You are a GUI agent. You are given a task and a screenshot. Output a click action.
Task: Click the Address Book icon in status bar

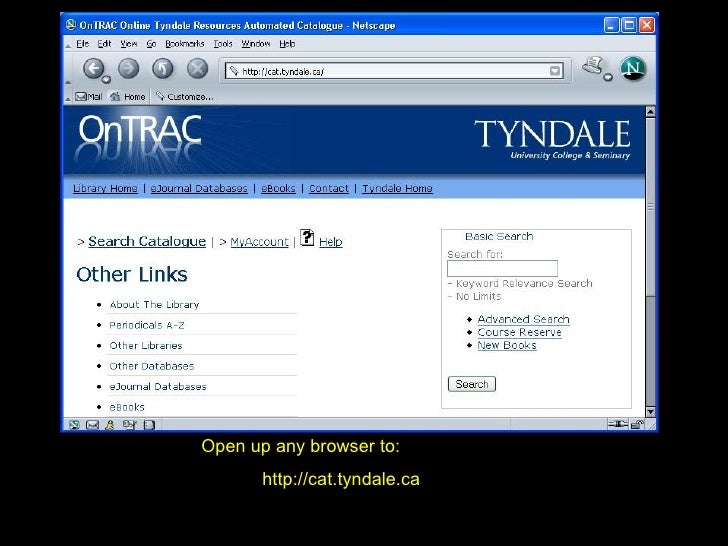pyautogui.click(x=149, y=424)
